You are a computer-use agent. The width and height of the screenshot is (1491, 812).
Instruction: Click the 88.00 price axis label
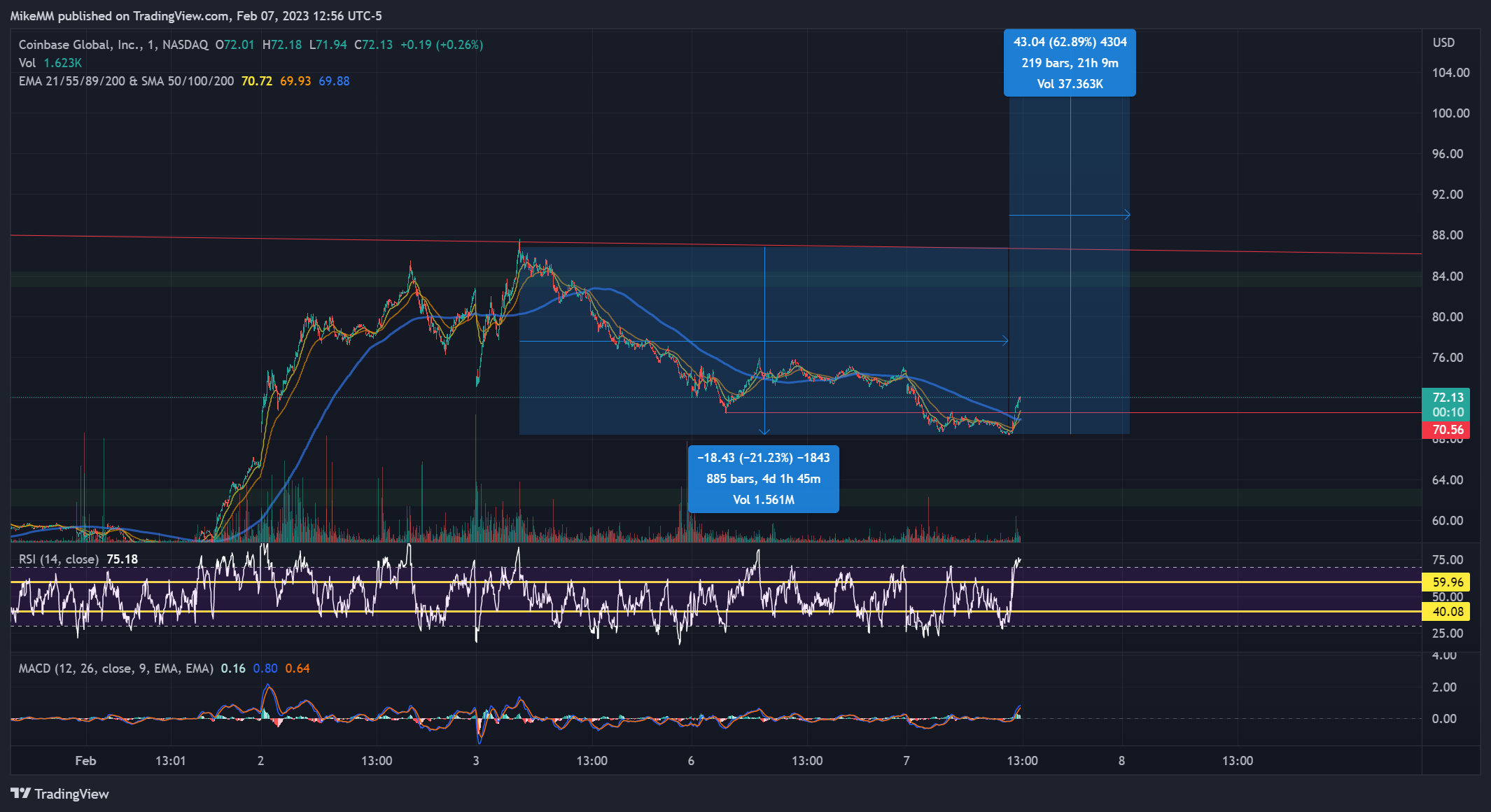[1448, 234]
